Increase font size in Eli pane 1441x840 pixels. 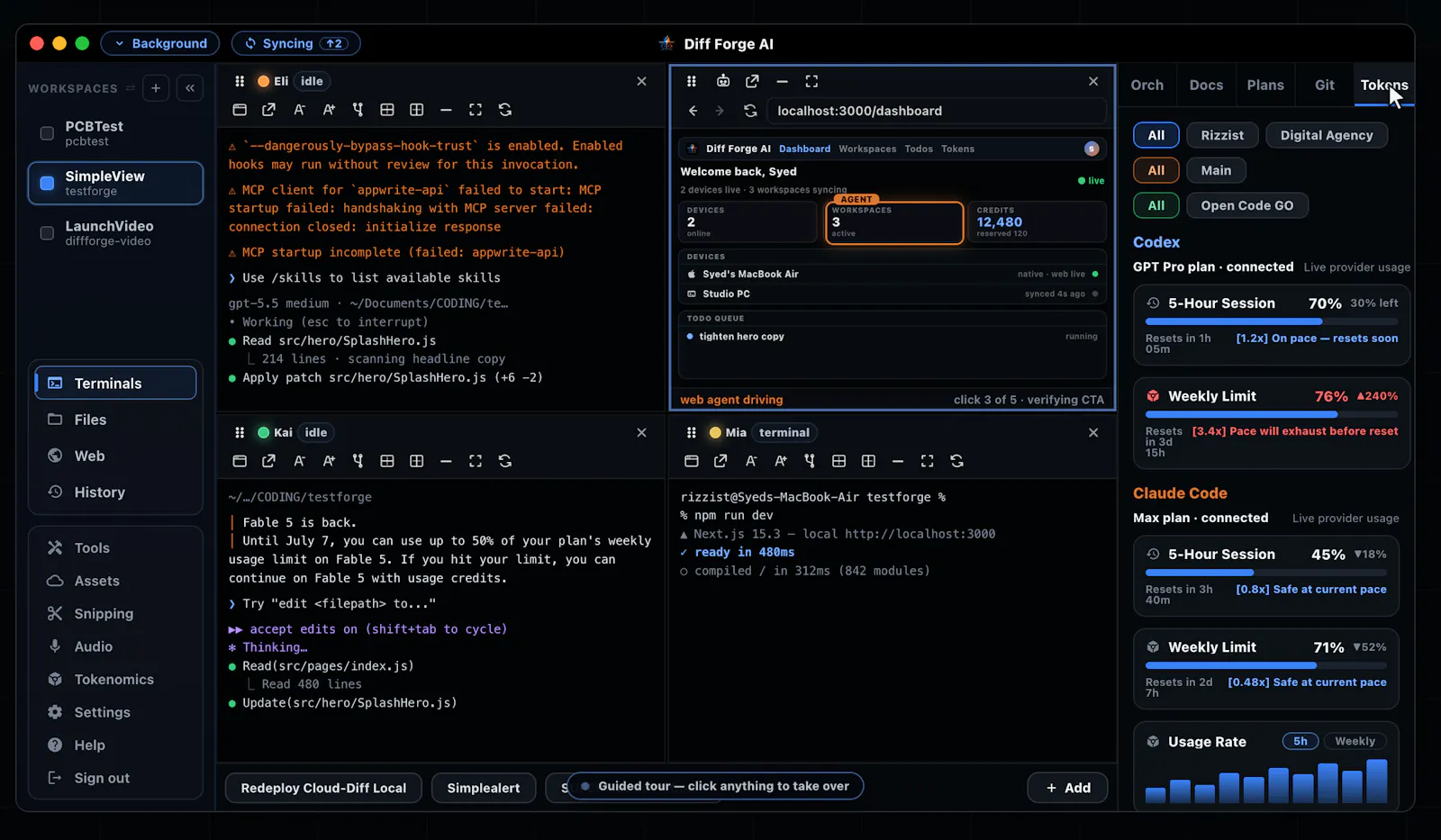click(x=329, y=110)
